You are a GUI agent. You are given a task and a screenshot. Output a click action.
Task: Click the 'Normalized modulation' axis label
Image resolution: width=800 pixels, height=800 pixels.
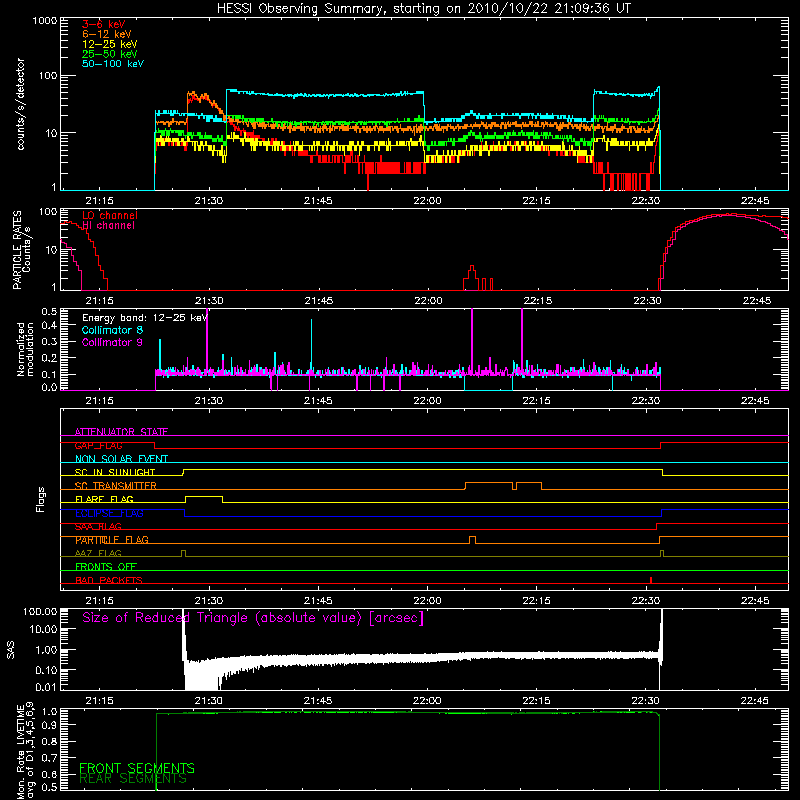coord(25,349)
